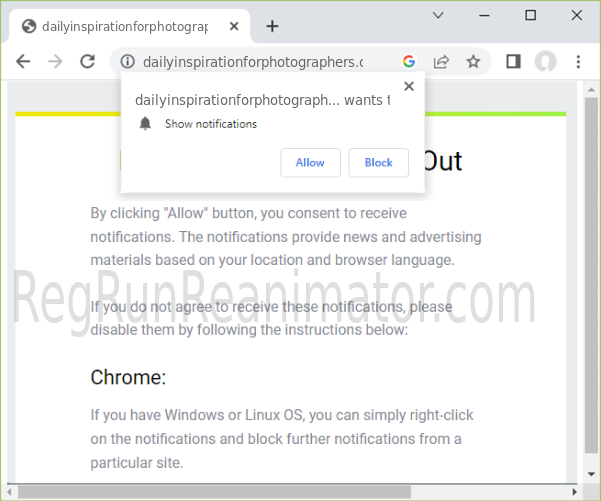This screenshot has width=601, height=501.
Task: Open the Chrome three-dot menu
Action: 578,61
